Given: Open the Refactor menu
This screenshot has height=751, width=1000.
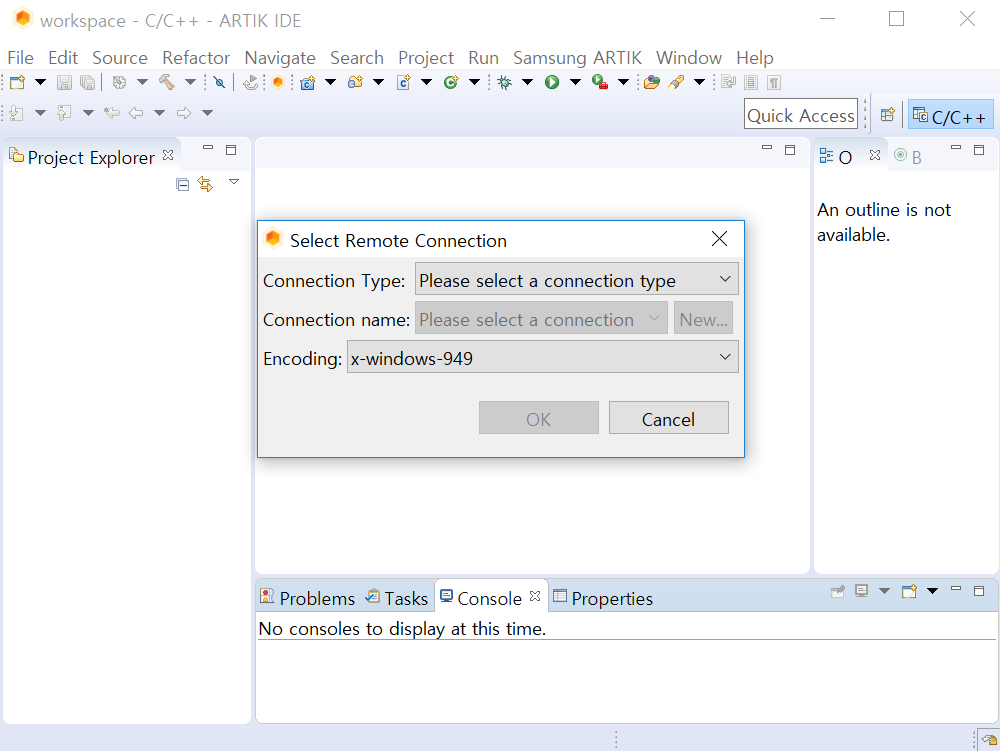Looking at the screenshot, I should (196, 58).
